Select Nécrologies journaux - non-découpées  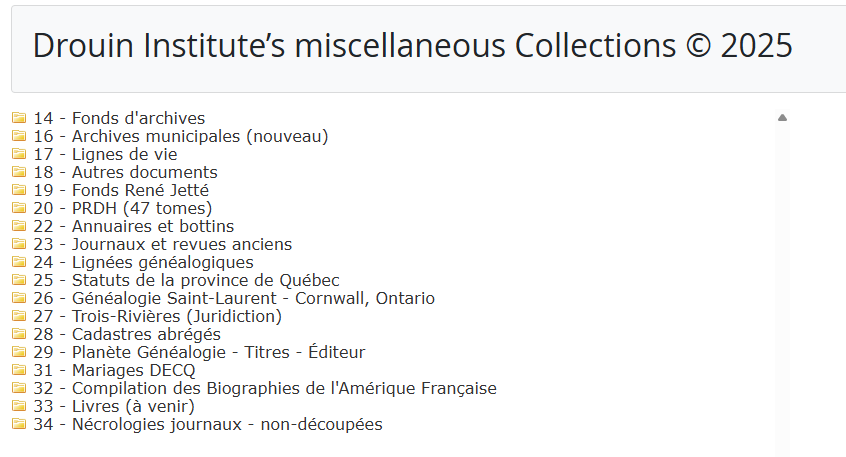tap(227, 424)
